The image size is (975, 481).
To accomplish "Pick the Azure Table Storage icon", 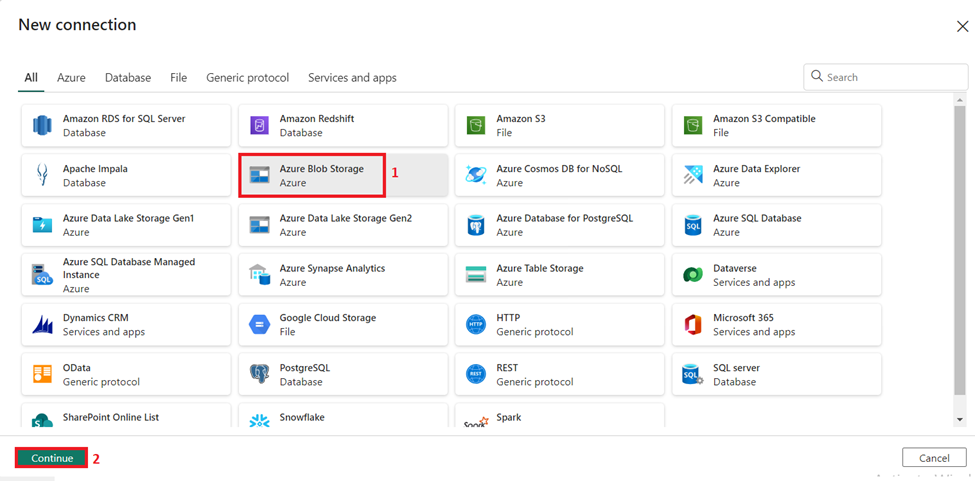I will pos(476,275).
